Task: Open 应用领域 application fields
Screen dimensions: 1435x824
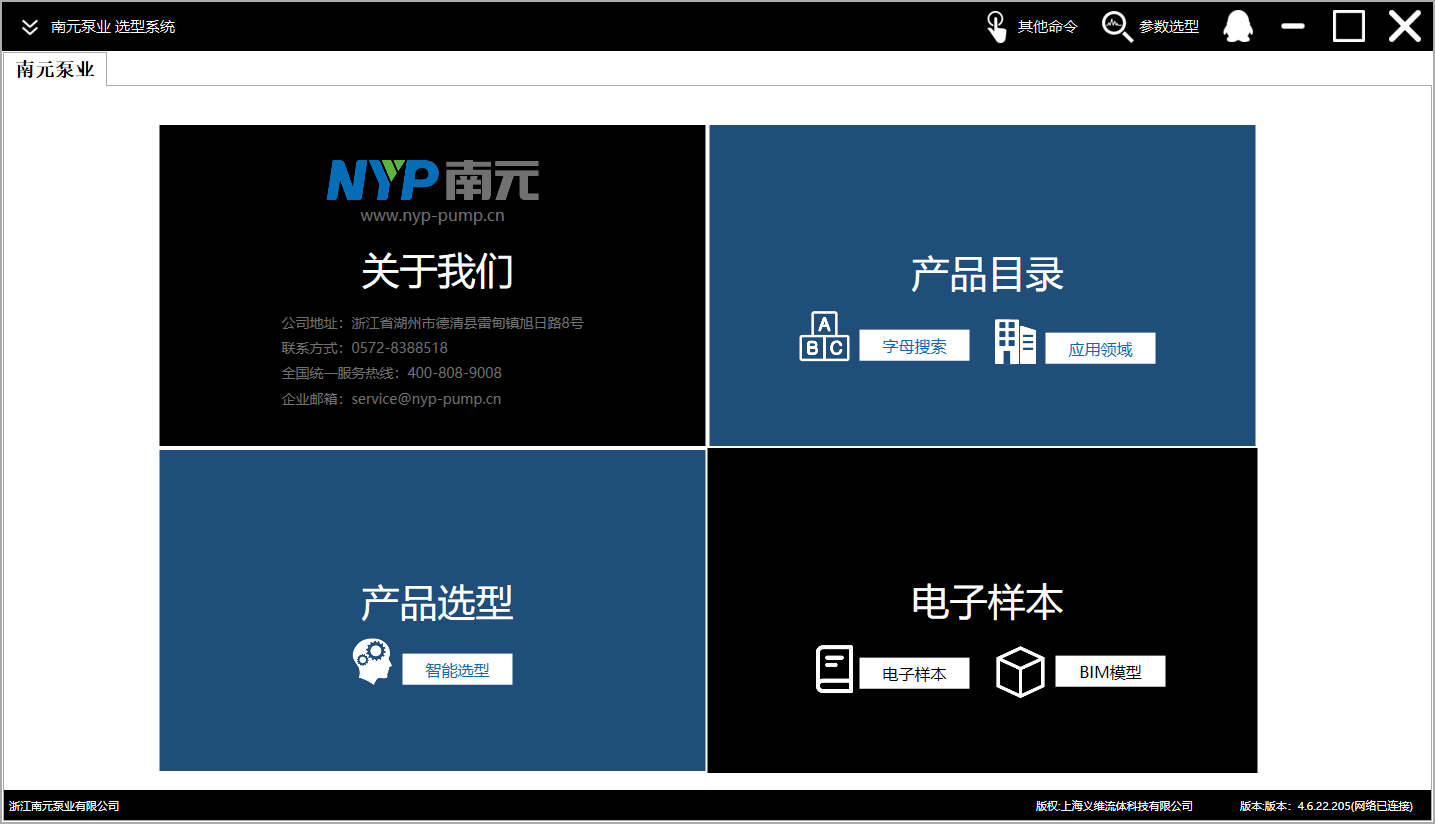Action: click(x=1100, y=348)
